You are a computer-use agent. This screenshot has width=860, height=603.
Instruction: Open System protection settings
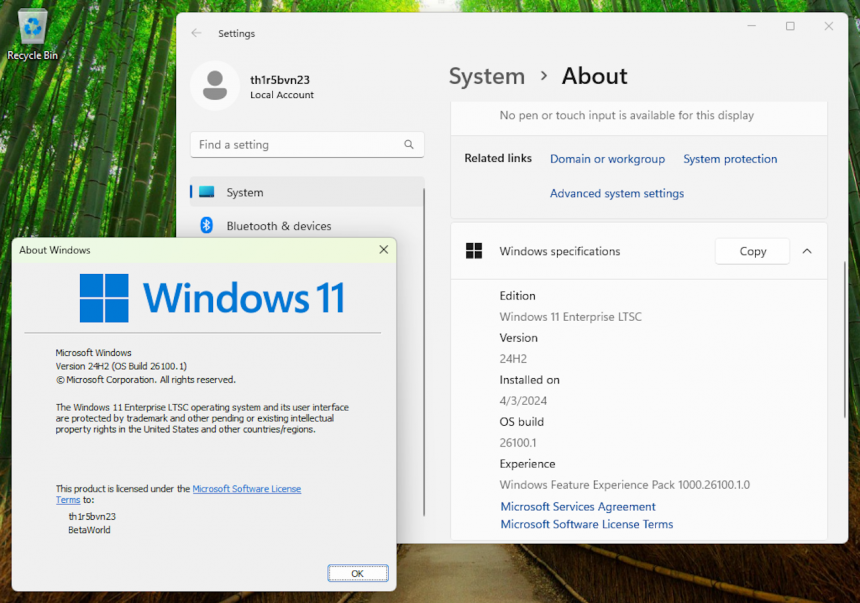click(x=730, y=158)
